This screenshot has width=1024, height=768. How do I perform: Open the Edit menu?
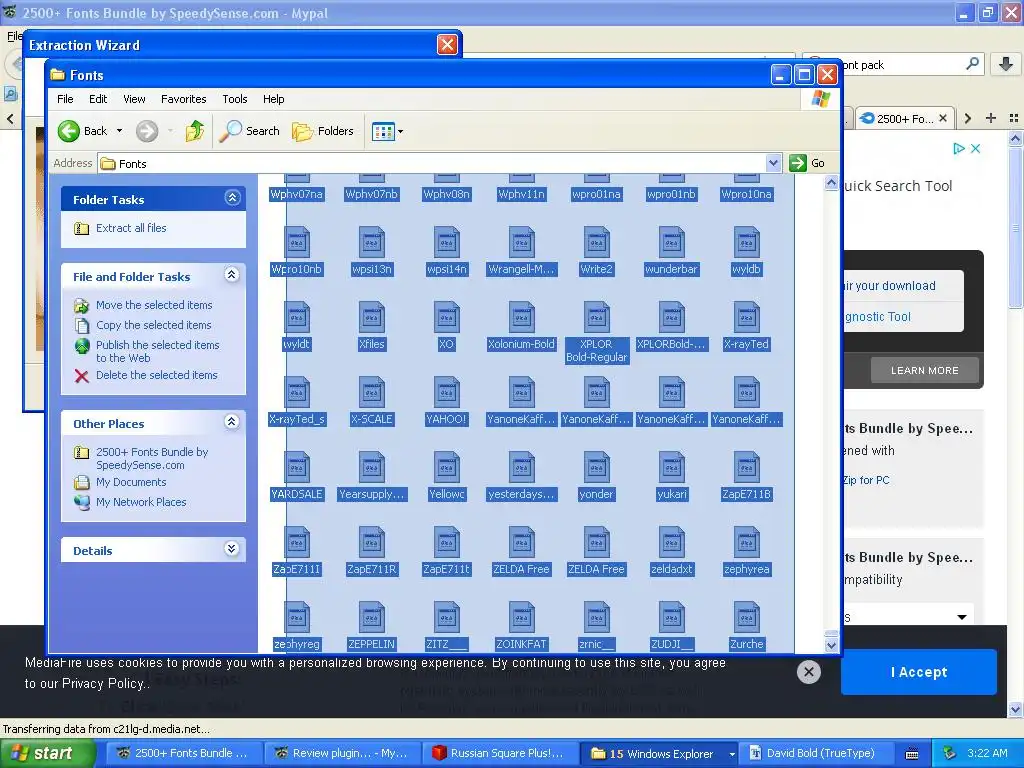pyautogui.click(x=98, y=99)
